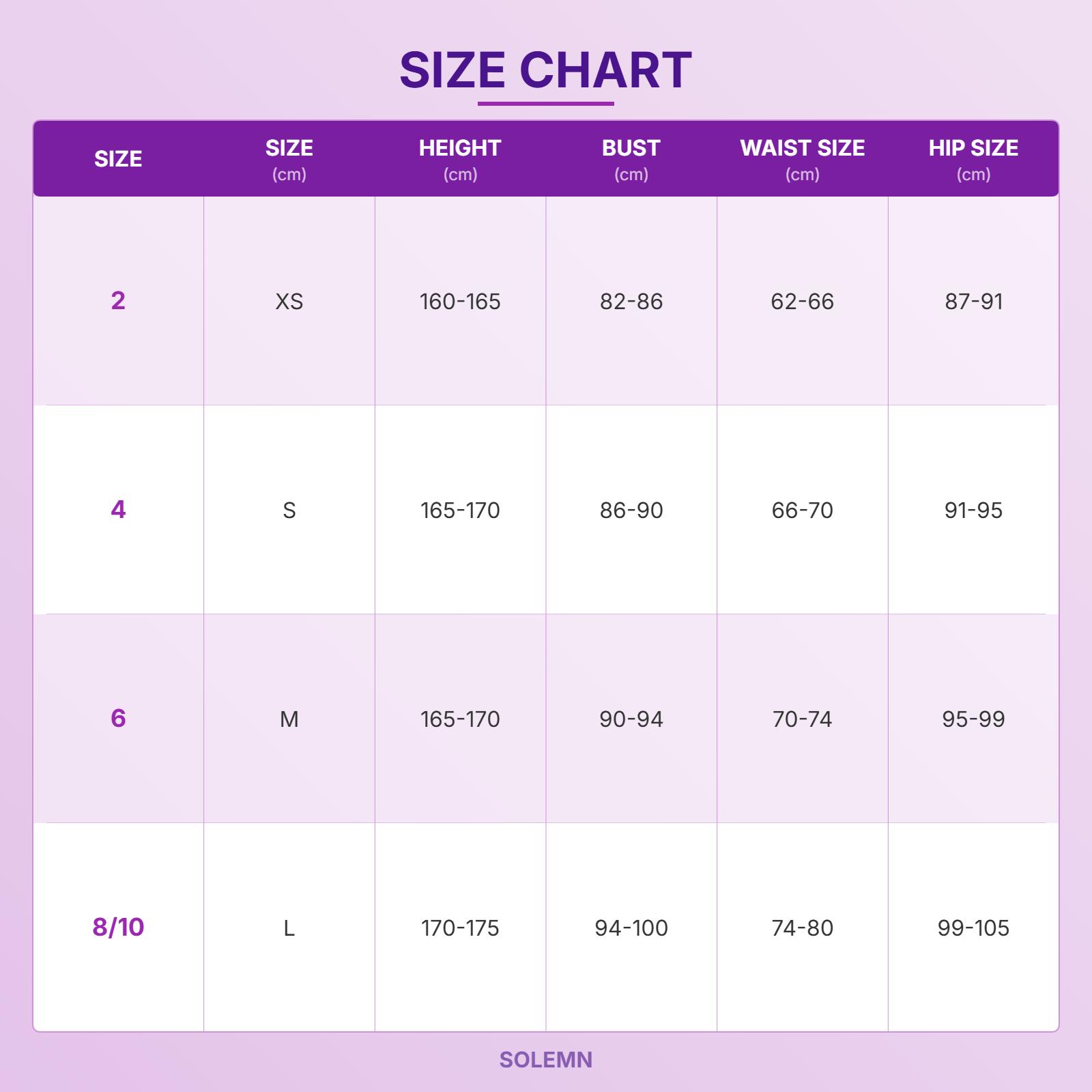
Task: Select the BUST (cm) column header
Action: pyautogui.click(x=631, y=158)
